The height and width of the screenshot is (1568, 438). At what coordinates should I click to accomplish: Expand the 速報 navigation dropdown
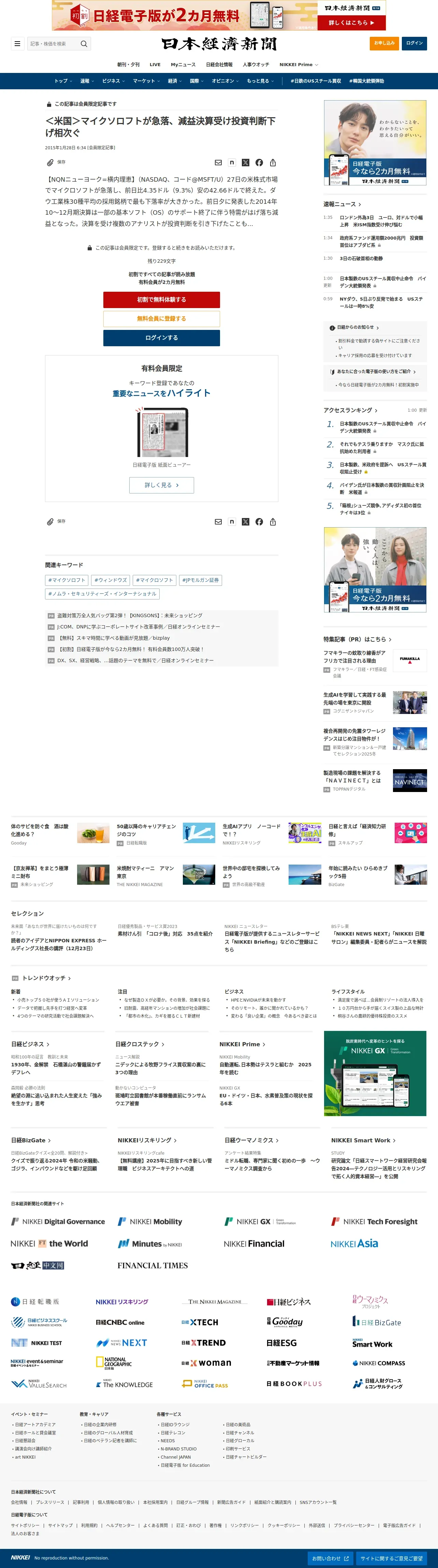87,81
